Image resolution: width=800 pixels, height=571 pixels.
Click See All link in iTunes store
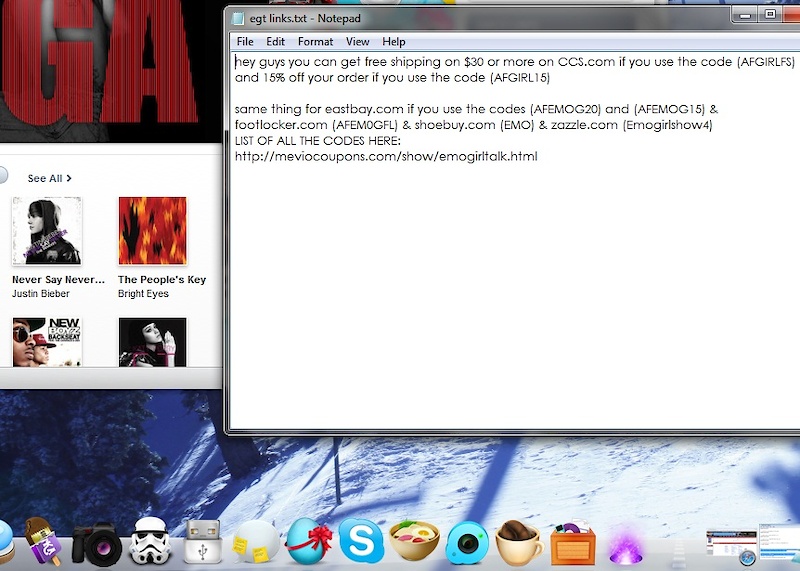tap(49, 178)
